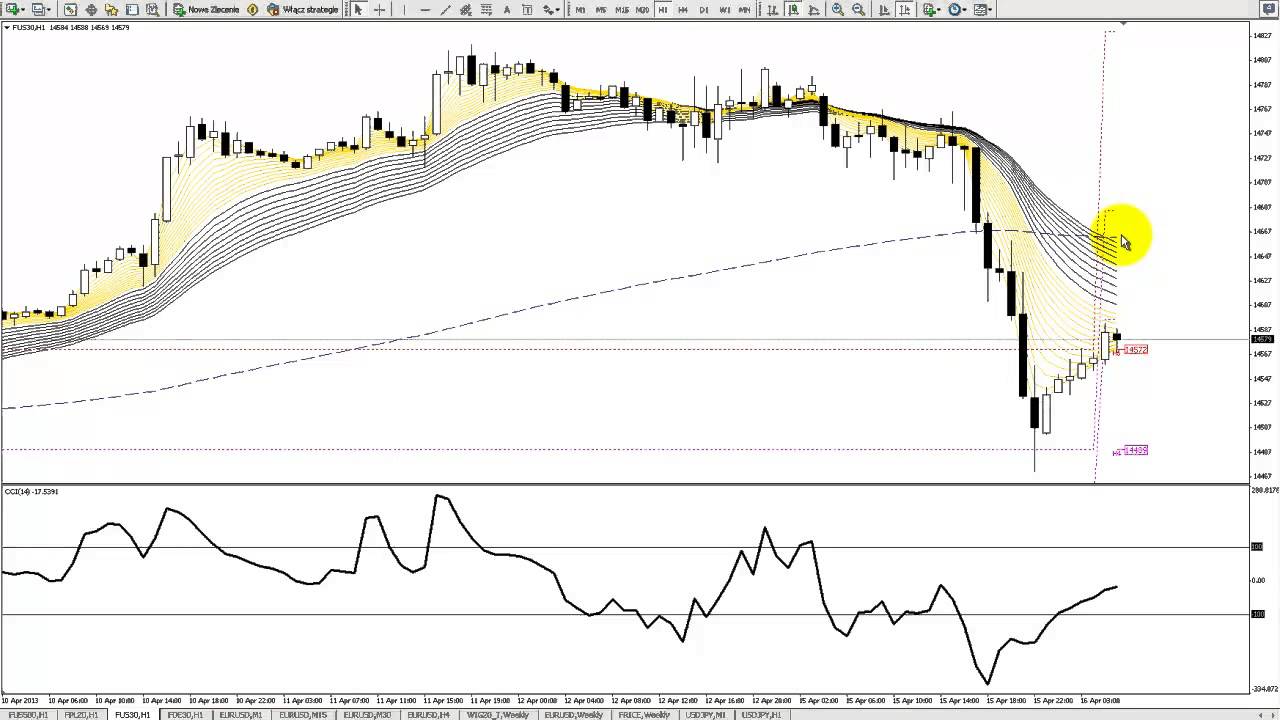Toggle chart shift icon

[x=904, y=9]
